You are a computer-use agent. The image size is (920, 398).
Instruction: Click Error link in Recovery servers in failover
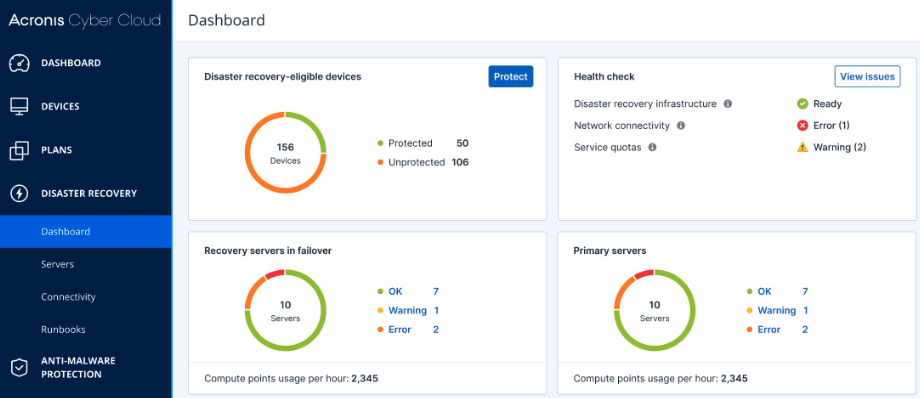pos(400,330)
